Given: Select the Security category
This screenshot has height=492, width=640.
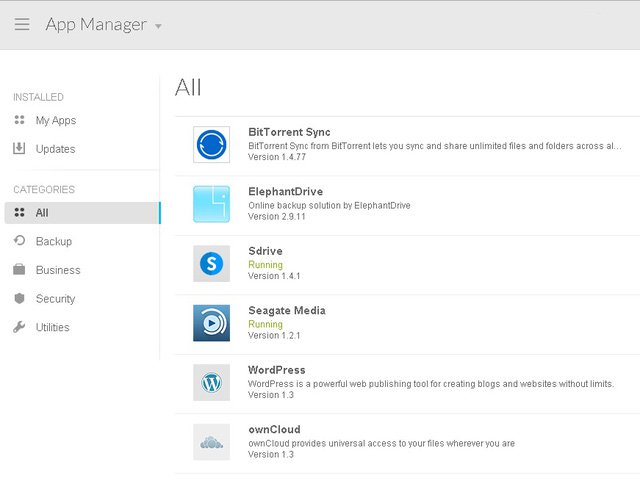Looking at the screenshot, I should (55, 299).
